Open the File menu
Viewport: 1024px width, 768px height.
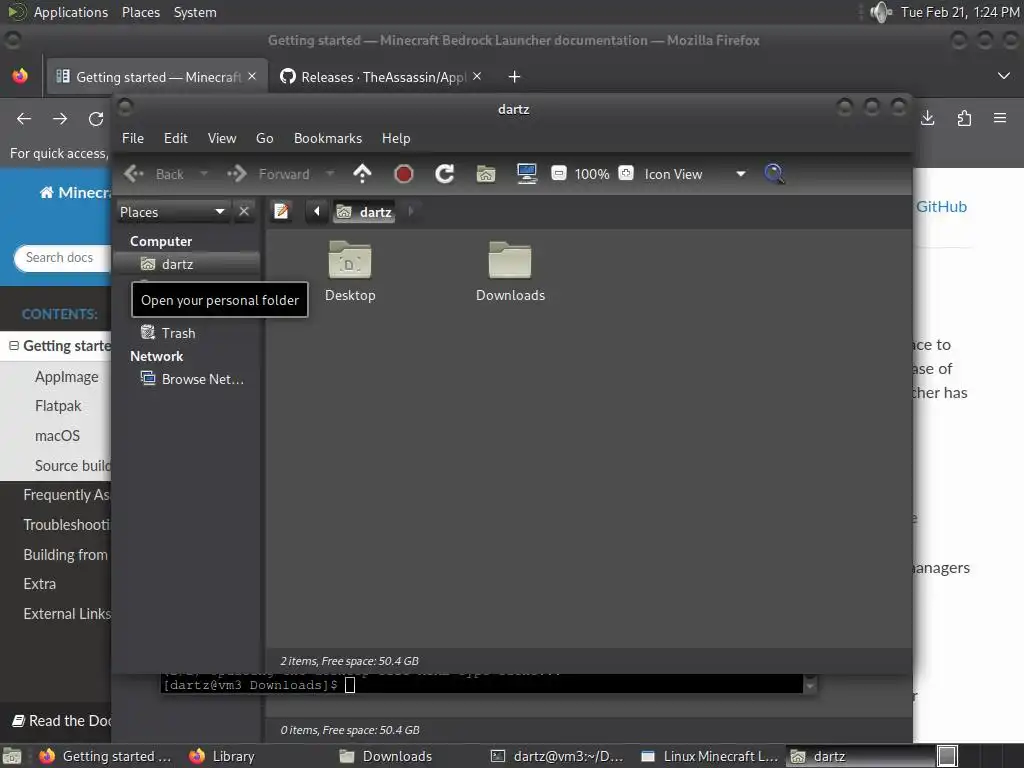click(x=133, y=138)
